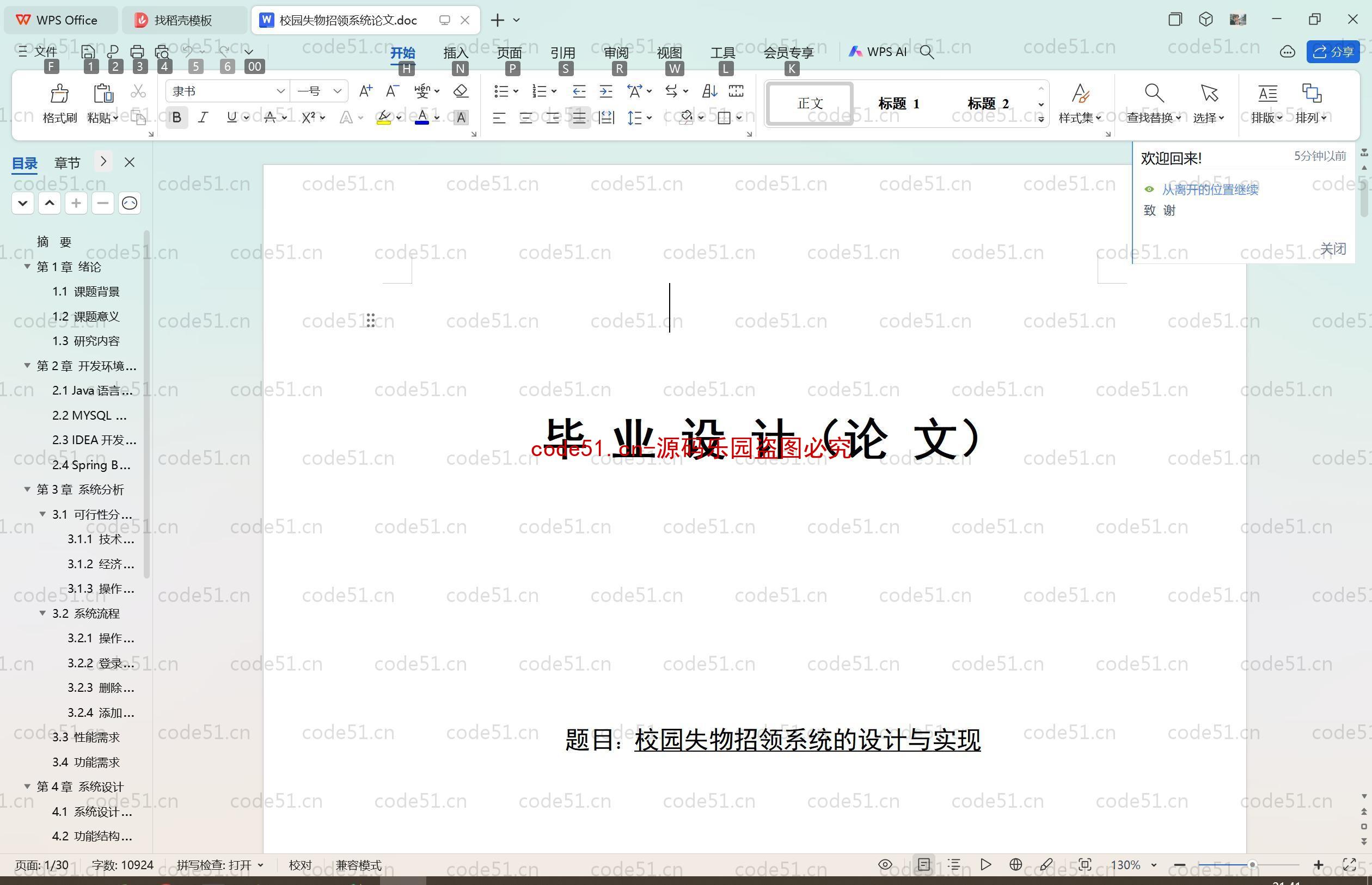Align text left in paragraph group
The height and width of the screenshot is (885, 1372).
point(499,118)
